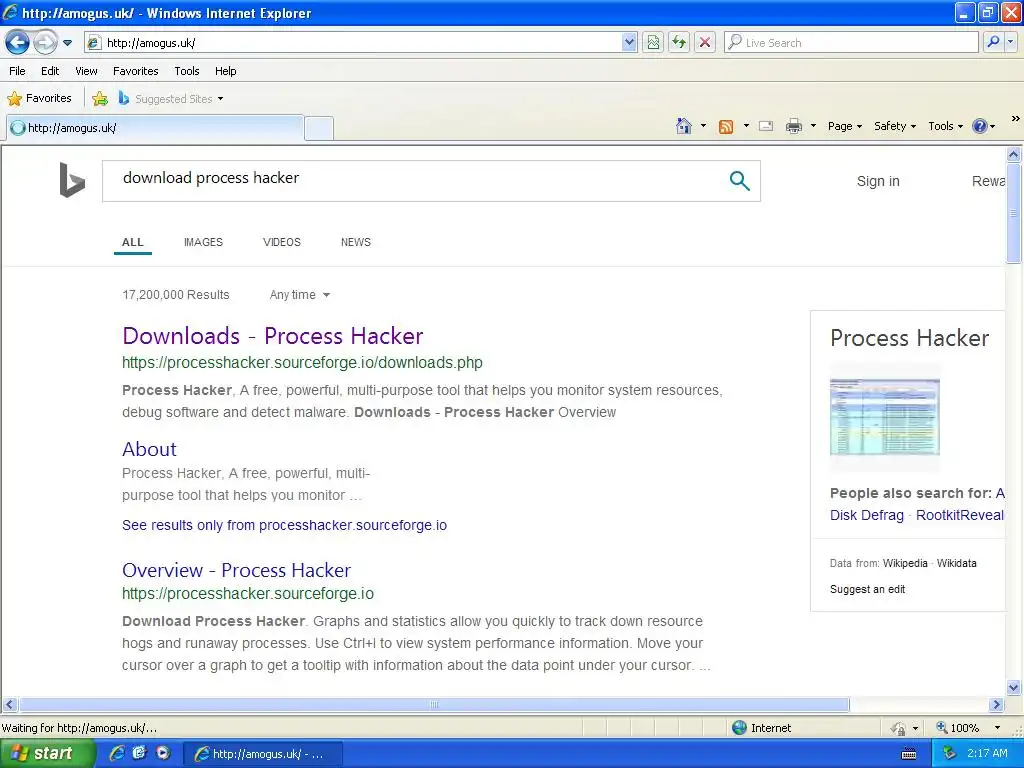Expand the Print options dropdown arrow

point(813,126)
